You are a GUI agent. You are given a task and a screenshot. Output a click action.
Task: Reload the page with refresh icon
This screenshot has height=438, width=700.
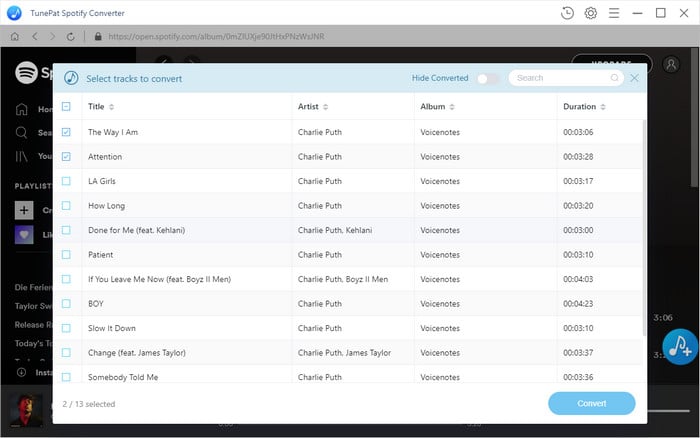coord(71,37)
